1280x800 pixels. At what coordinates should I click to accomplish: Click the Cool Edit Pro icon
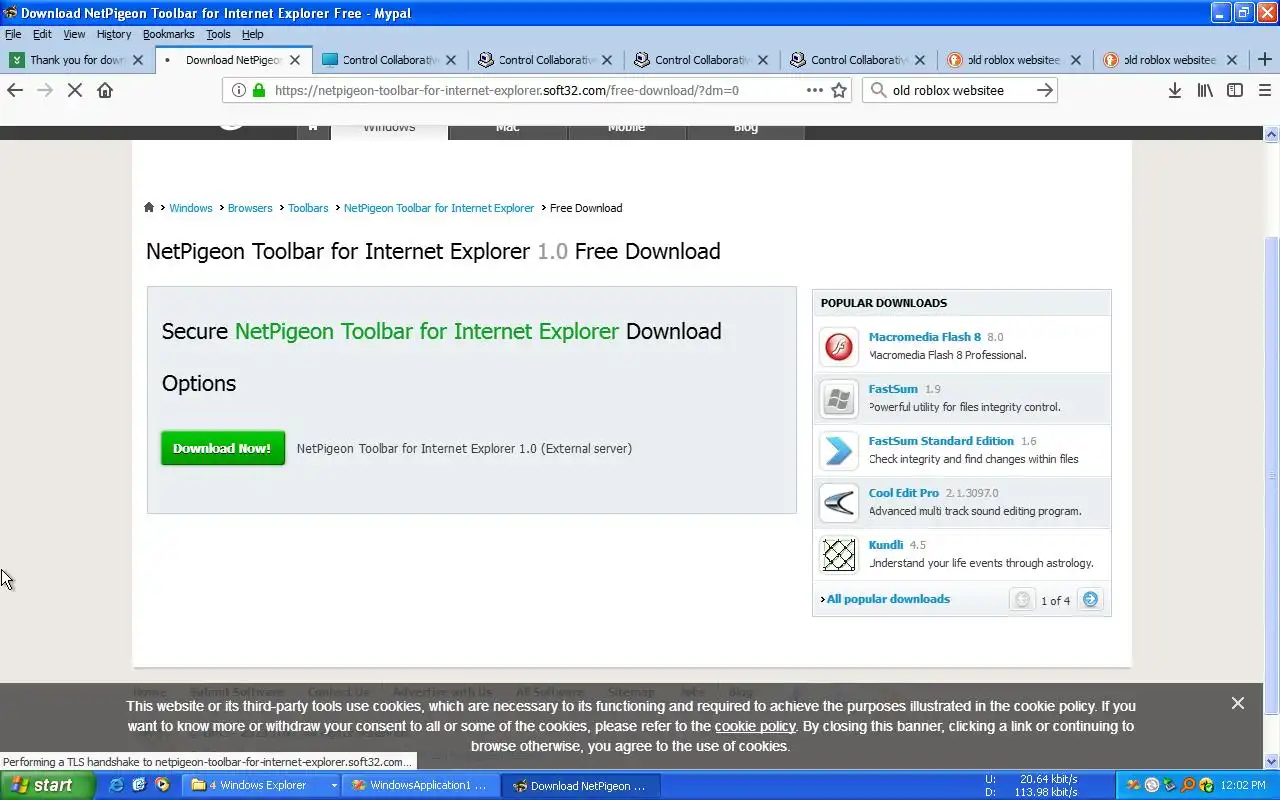tap(838, 503)
